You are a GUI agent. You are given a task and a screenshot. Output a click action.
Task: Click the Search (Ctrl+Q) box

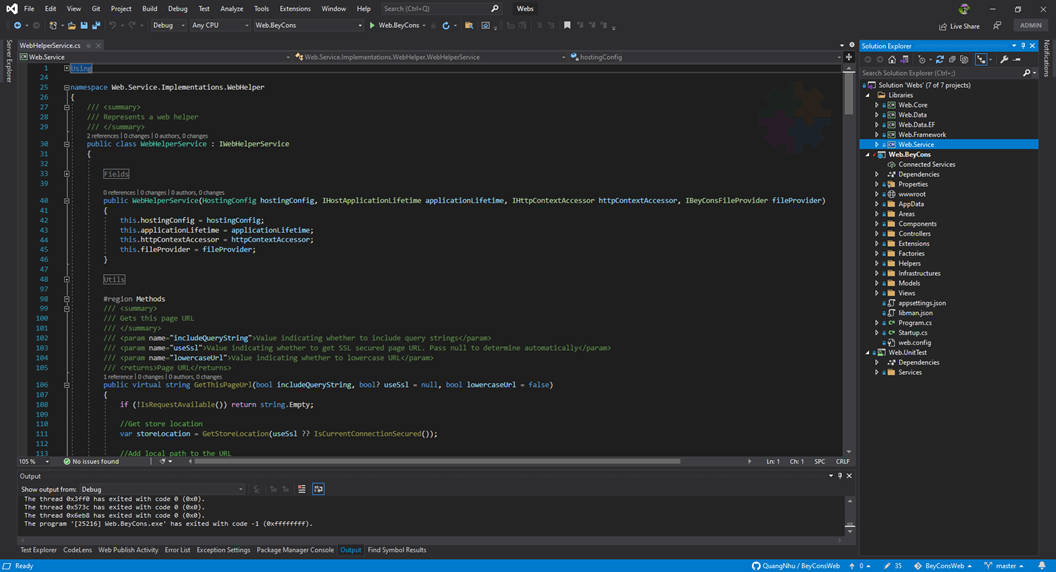coord(440,9)
